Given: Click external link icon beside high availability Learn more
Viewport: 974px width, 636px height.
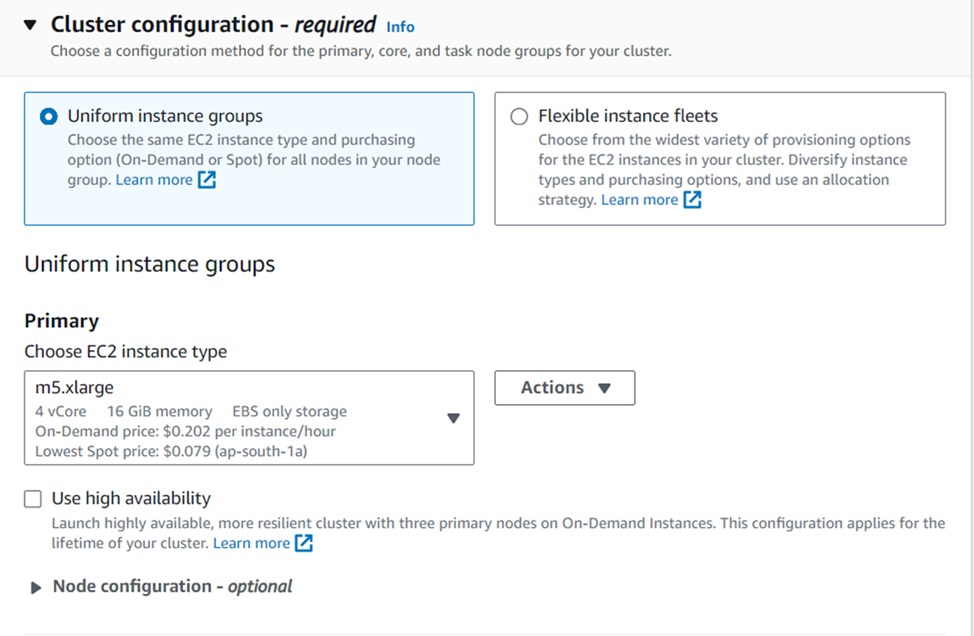Looking at the screenshot, I should click(x=304, y=543).
